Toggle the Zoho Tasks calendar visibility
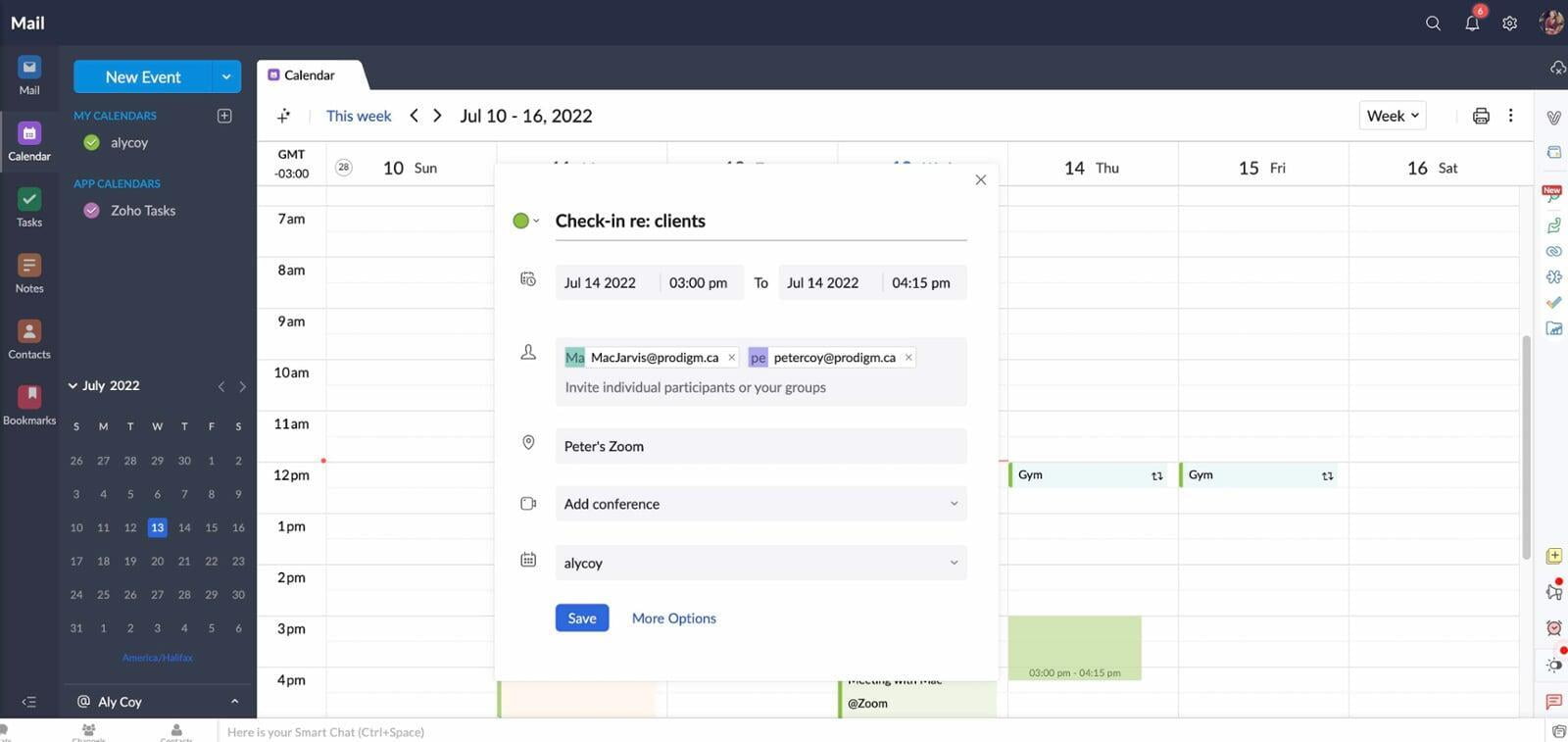 tap(92, 211)
